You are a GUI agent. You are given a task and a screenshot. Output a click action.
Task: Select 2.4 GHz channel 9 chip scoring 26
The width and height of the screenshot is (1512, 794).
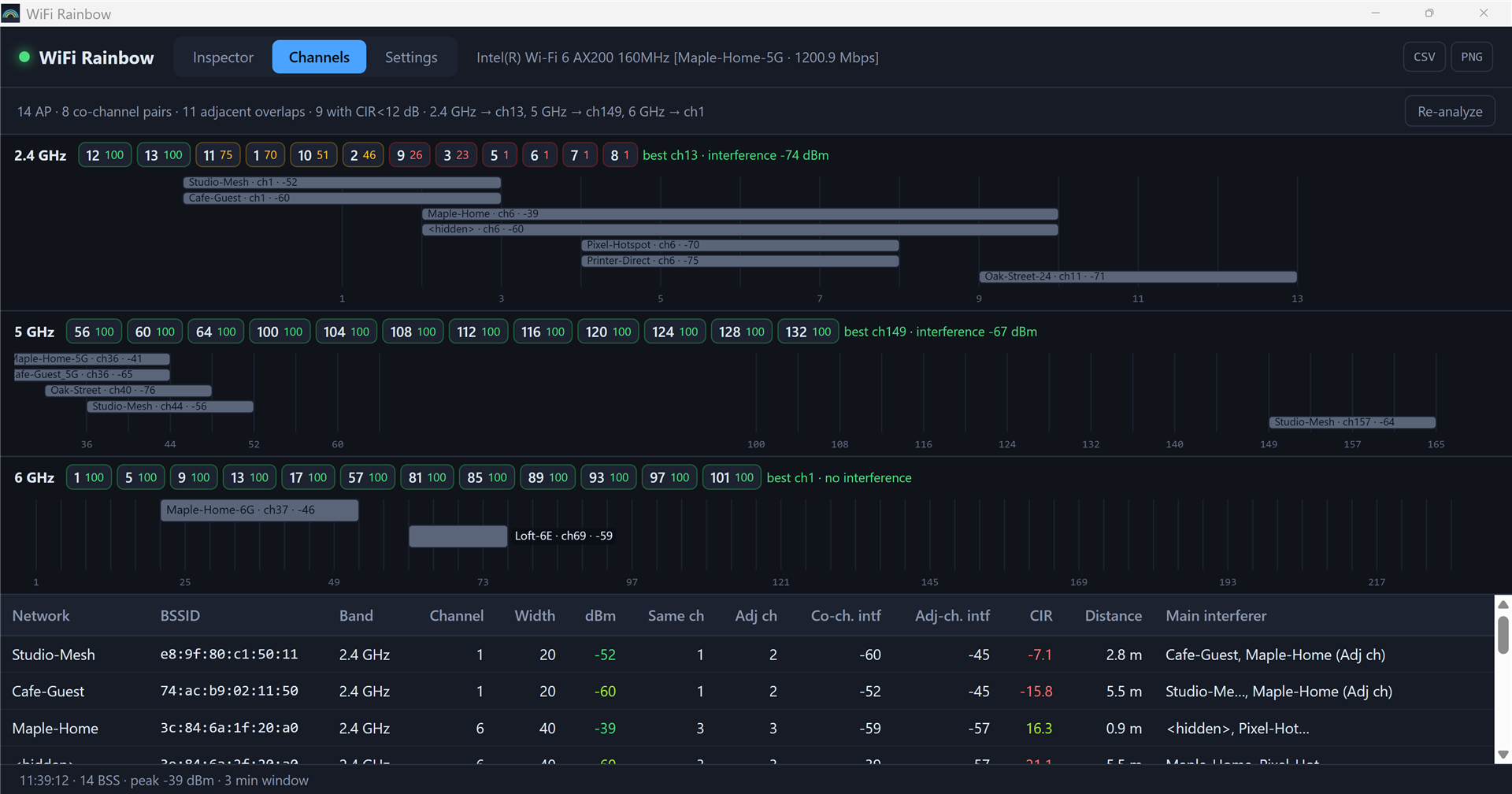click(x=409, y=155)
